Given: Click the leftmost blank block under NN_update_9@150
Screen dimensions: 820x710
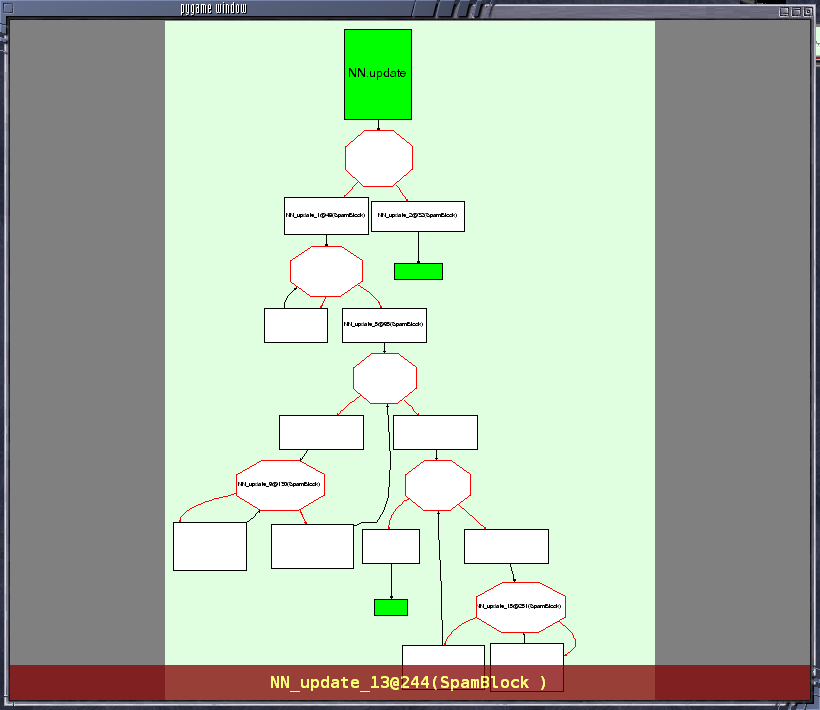Looking at the screenshot, I should pos(210,546).
